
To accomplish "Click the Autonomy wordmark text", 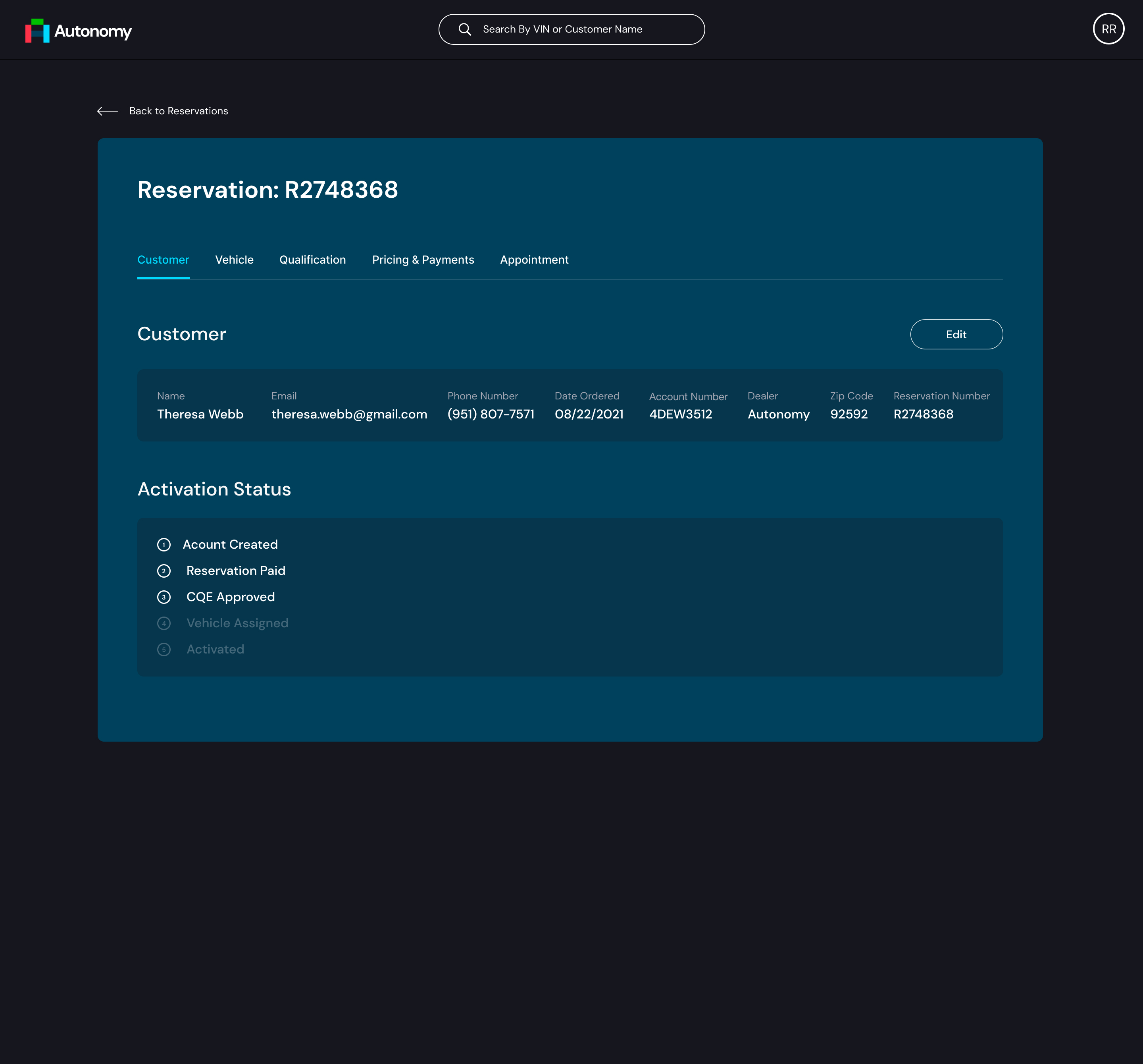I will (x=93, y=31).
